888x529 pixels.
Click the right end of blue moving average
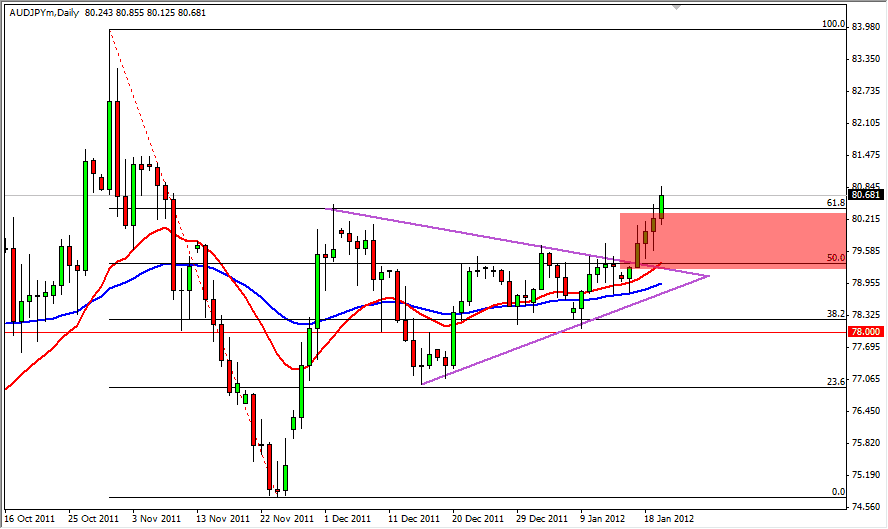[x=661, y=284]
